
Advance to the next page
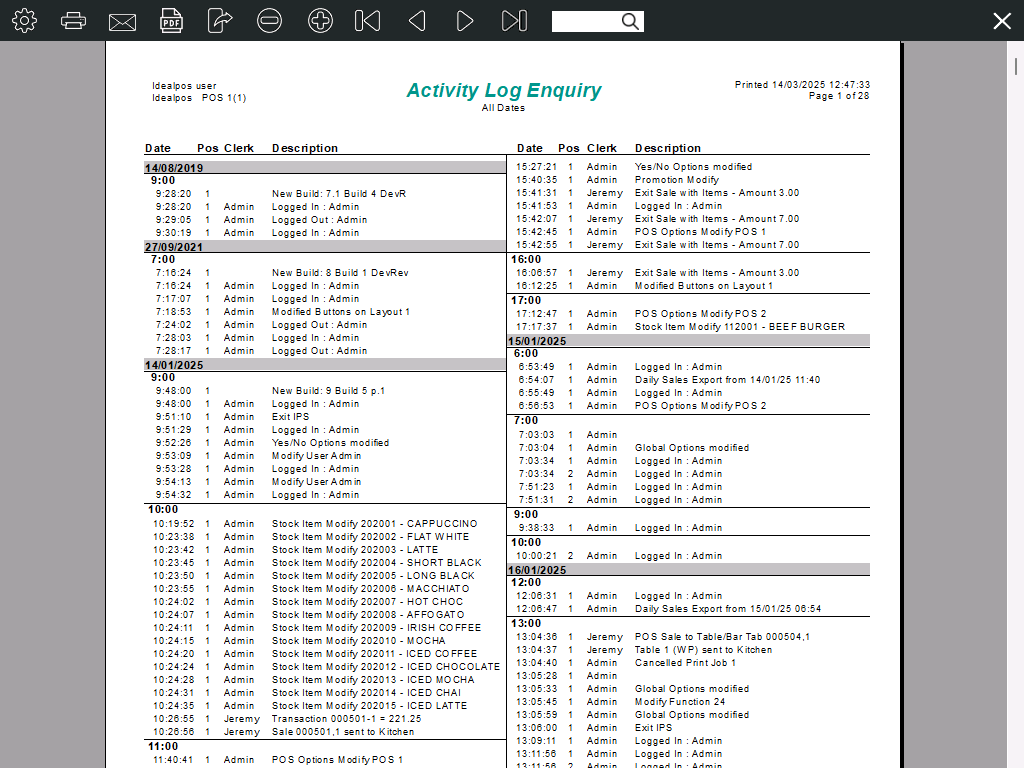[x=465, y=21]
